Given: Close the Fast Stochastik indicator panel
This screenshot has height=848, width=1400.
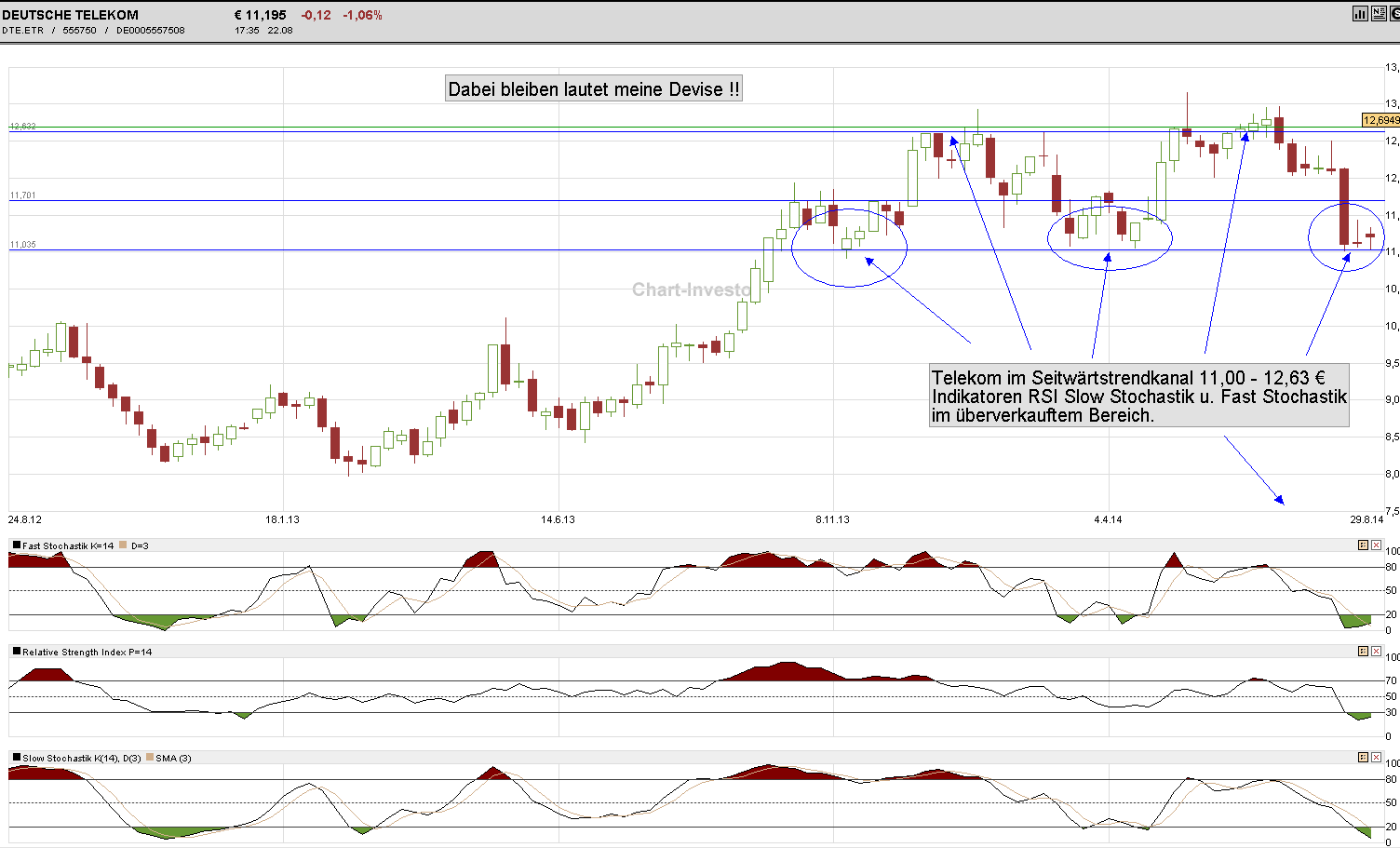Looking at the screenshot, I should coord(1376,545).
